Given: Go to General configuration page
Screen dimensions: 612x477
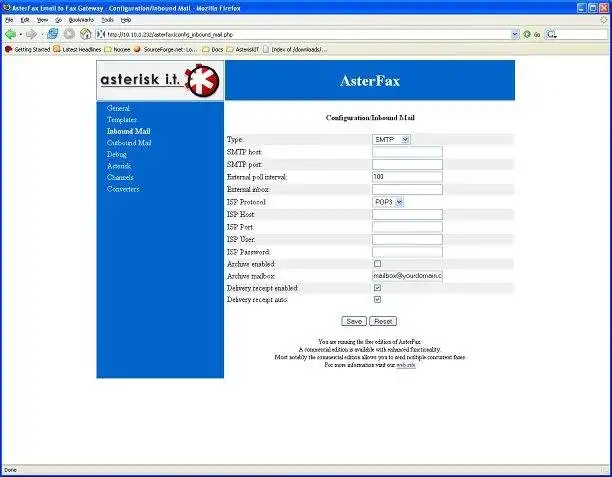Looking at the screenshot, I should point(118,108).
